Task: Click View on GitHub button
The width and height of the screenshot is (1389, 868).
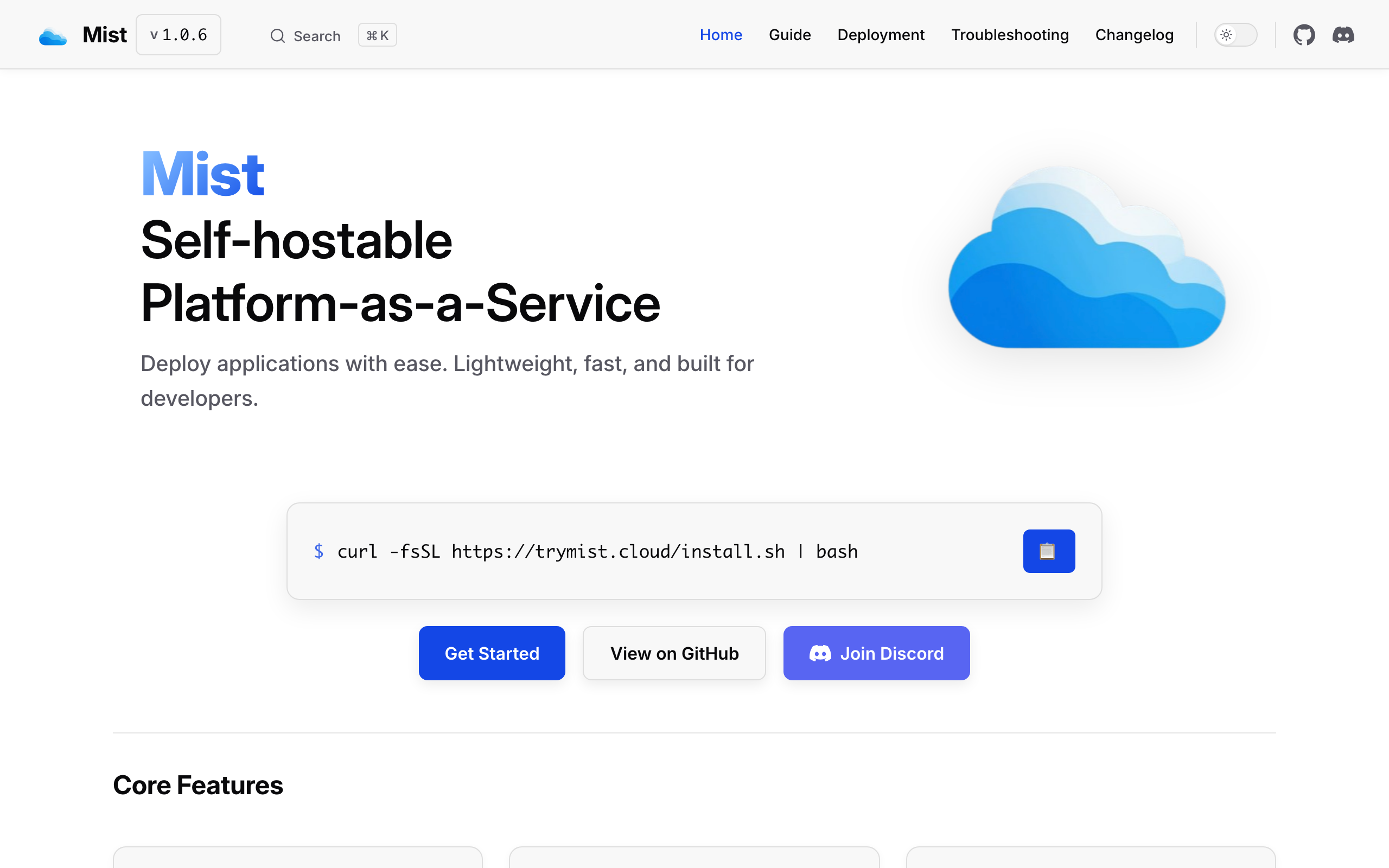Action: click(674, 653)
